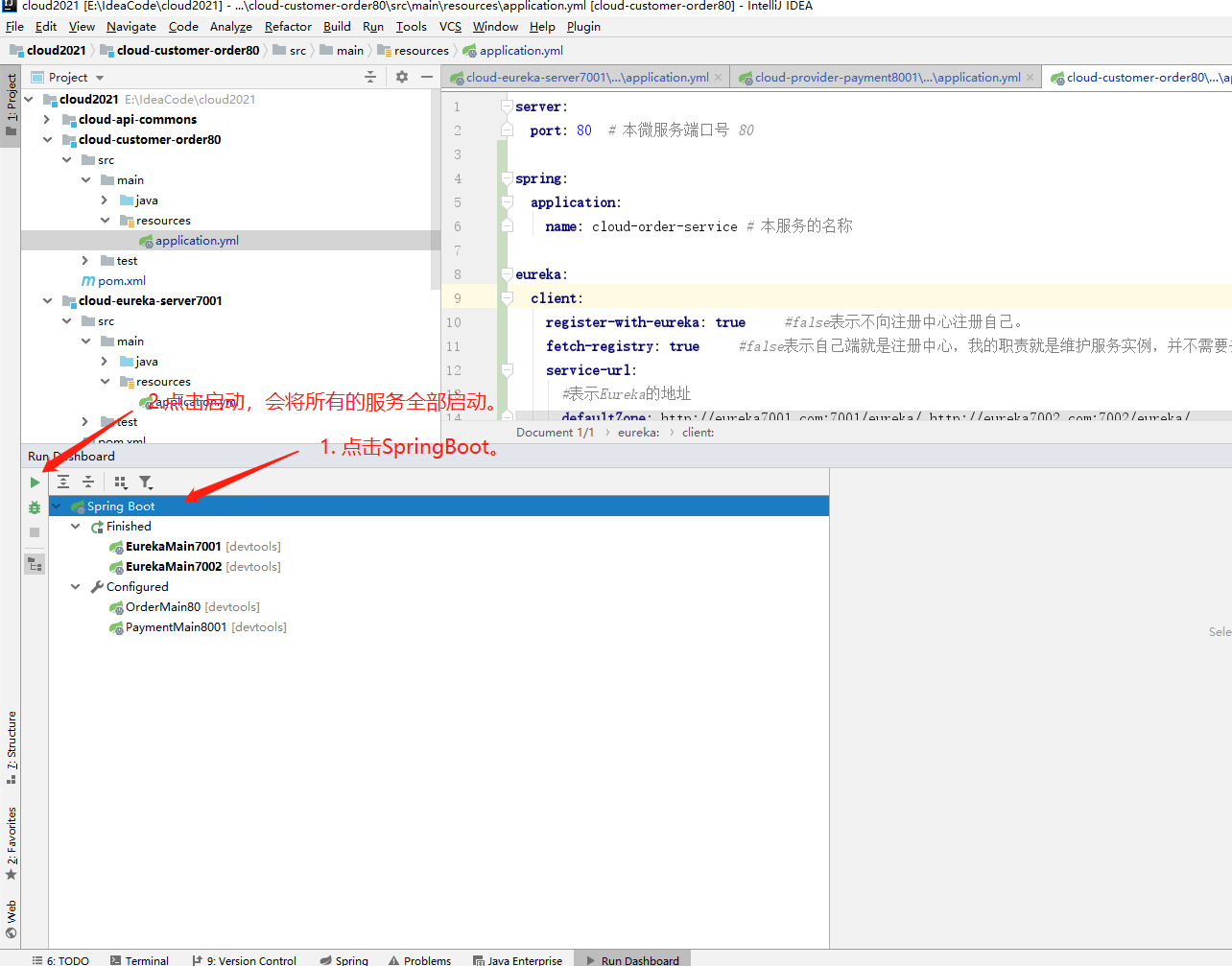This screenshot has height=966, width=1232.
Task: Click the 'eureka:' breadcrumb below the editor
Action: point(638,433)
